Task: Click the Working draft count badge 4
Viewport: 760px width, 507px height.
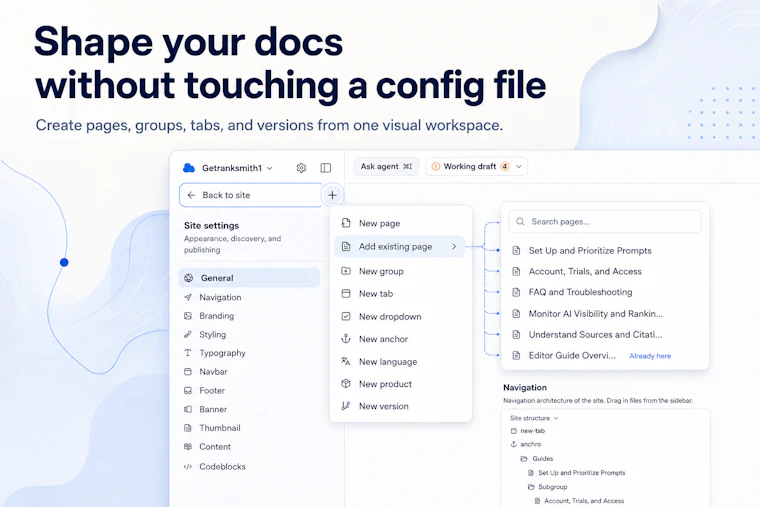Action: pos(505,166)
